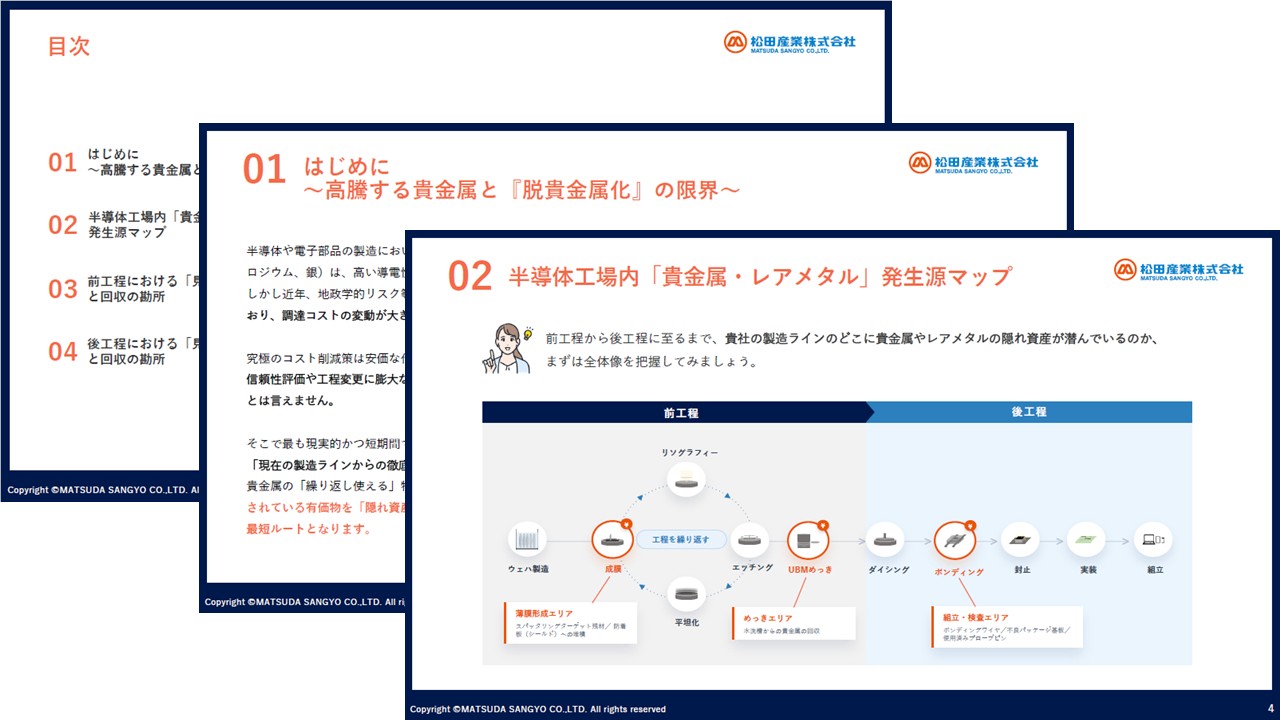Click the copyright footer on slide 01
Screen dimensions: 1280x720
[x=303, y=602]
